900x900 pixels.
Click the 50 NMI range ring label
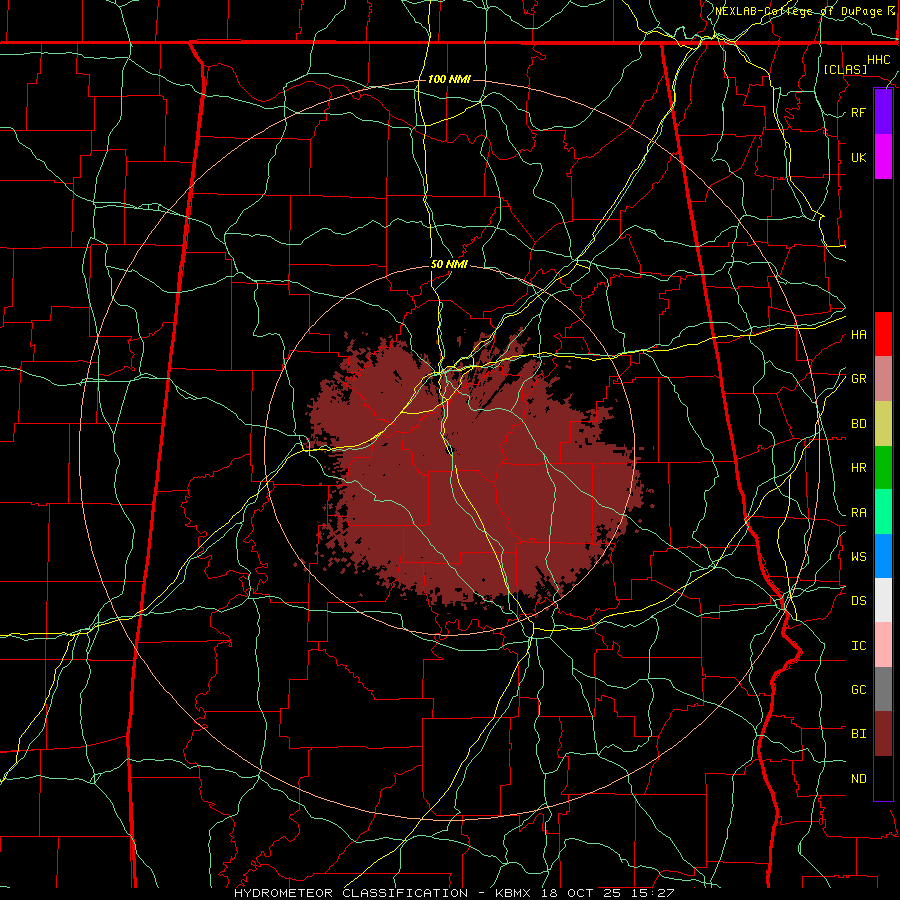click(449, 265)
